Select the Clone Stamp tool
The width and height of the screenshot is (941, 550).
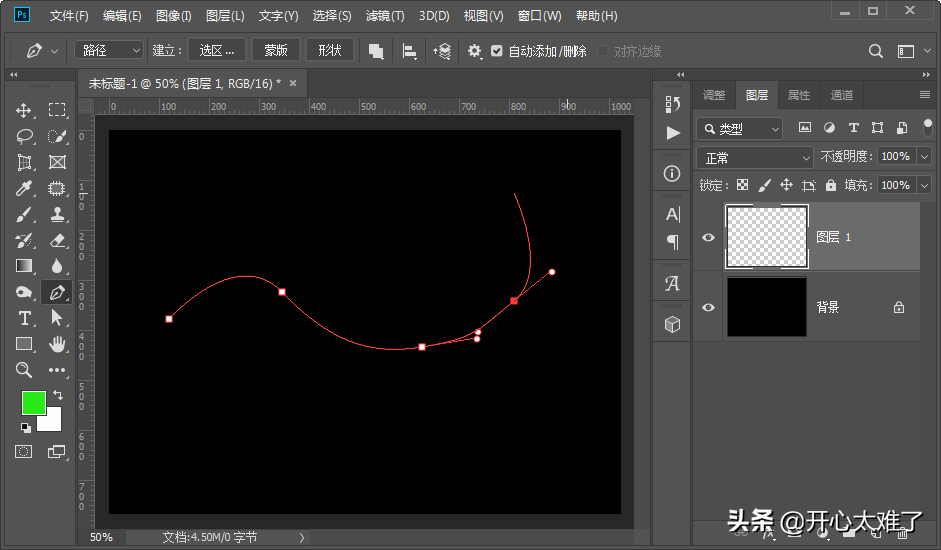pos(57,214)
